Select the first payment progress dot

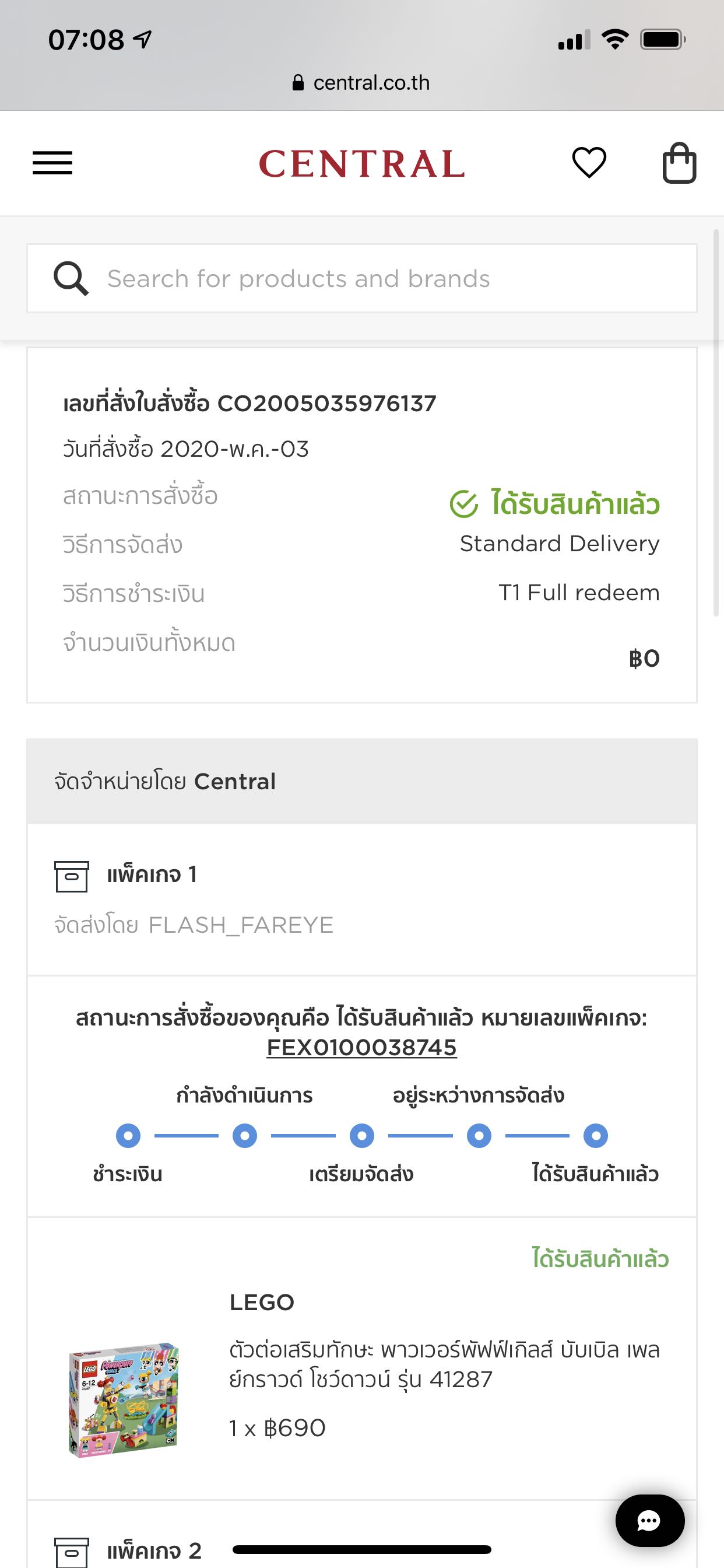(x=128, y=1136)
